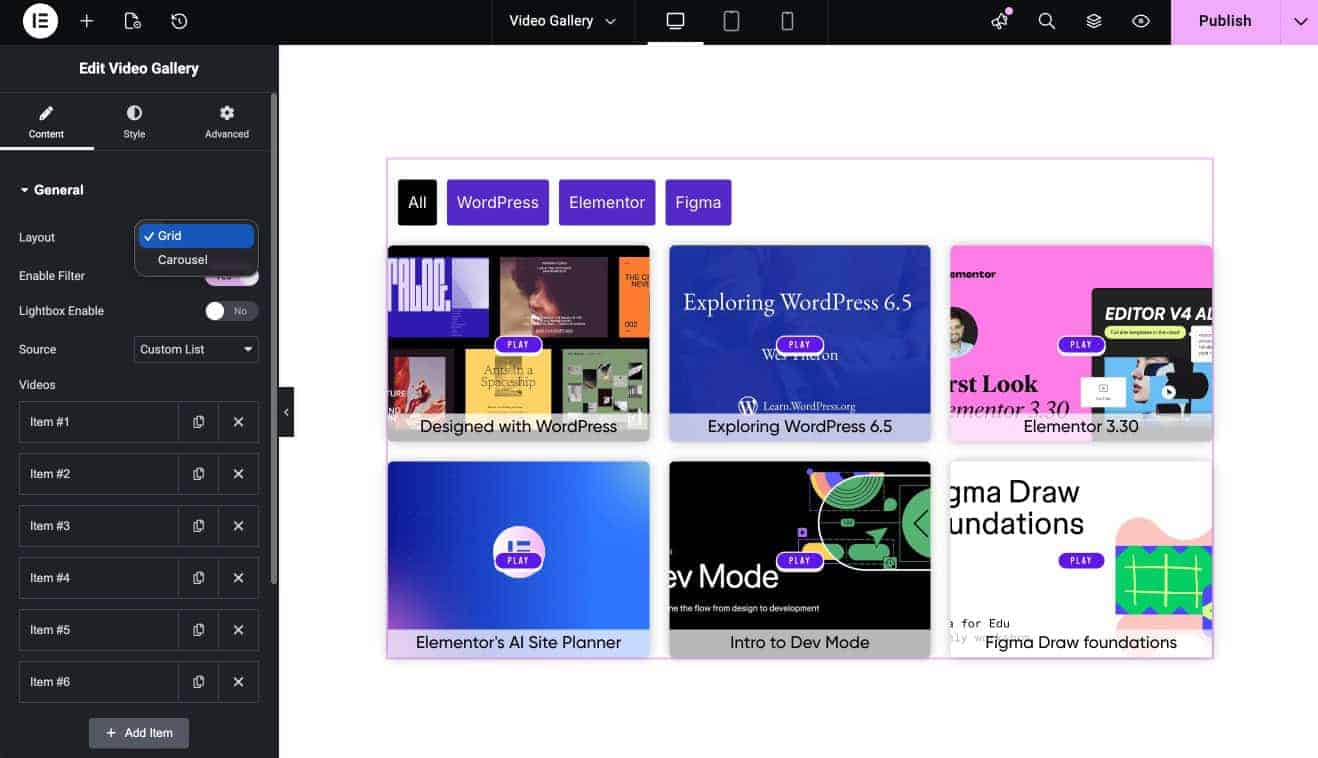Collapse the General section
Viewport: 1318px width, 758px height.
point(52,190)
